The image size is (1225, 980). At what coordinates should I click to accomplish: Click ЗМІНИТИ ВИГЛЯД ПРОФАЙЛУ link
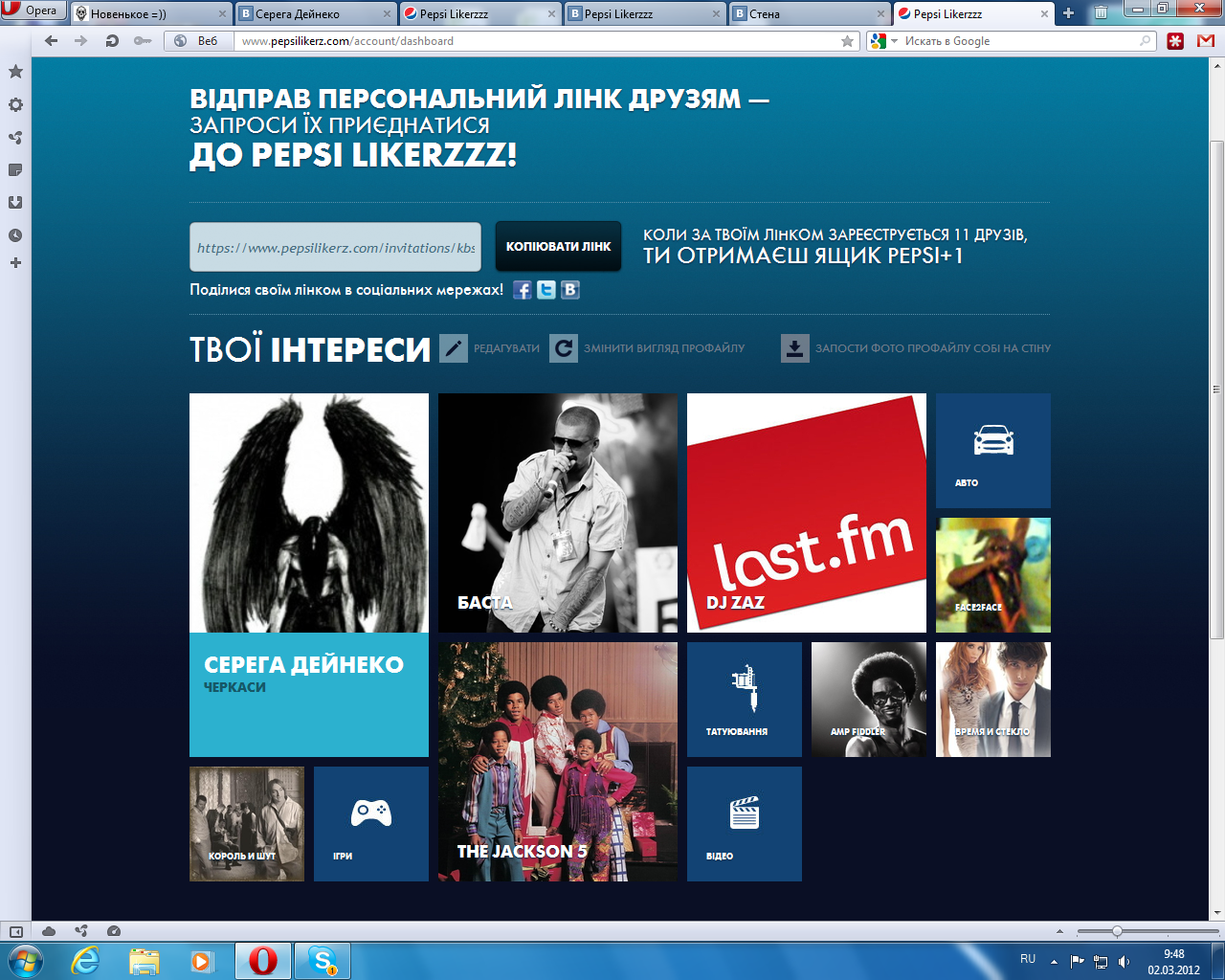pos(664,348)
